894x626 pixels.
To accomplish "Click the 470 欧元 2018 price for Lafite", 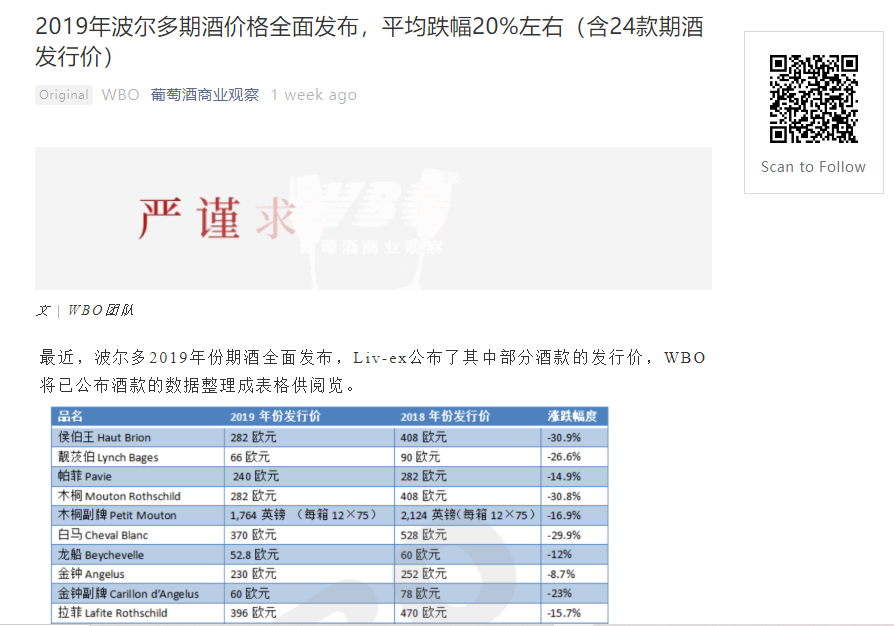I will 424,613.
